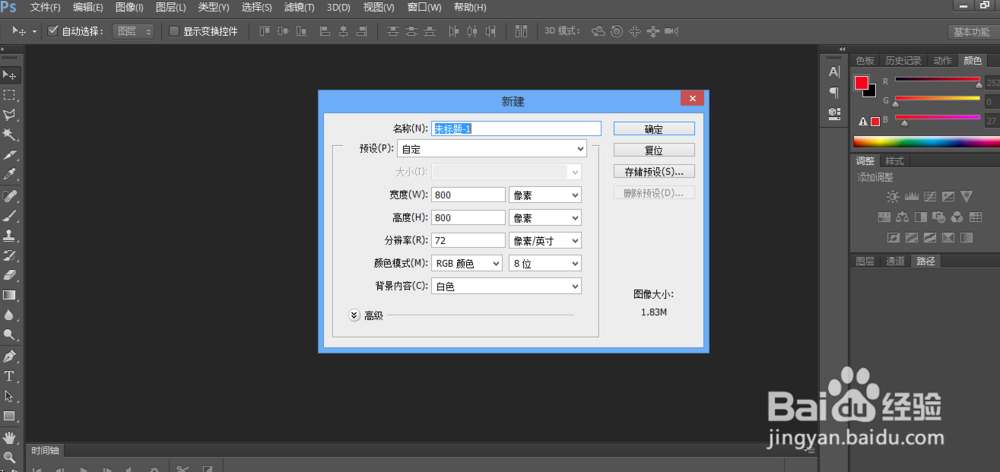Select the Eraser tool
This screenshot has height=472, width=1000.
coord(10,275)
